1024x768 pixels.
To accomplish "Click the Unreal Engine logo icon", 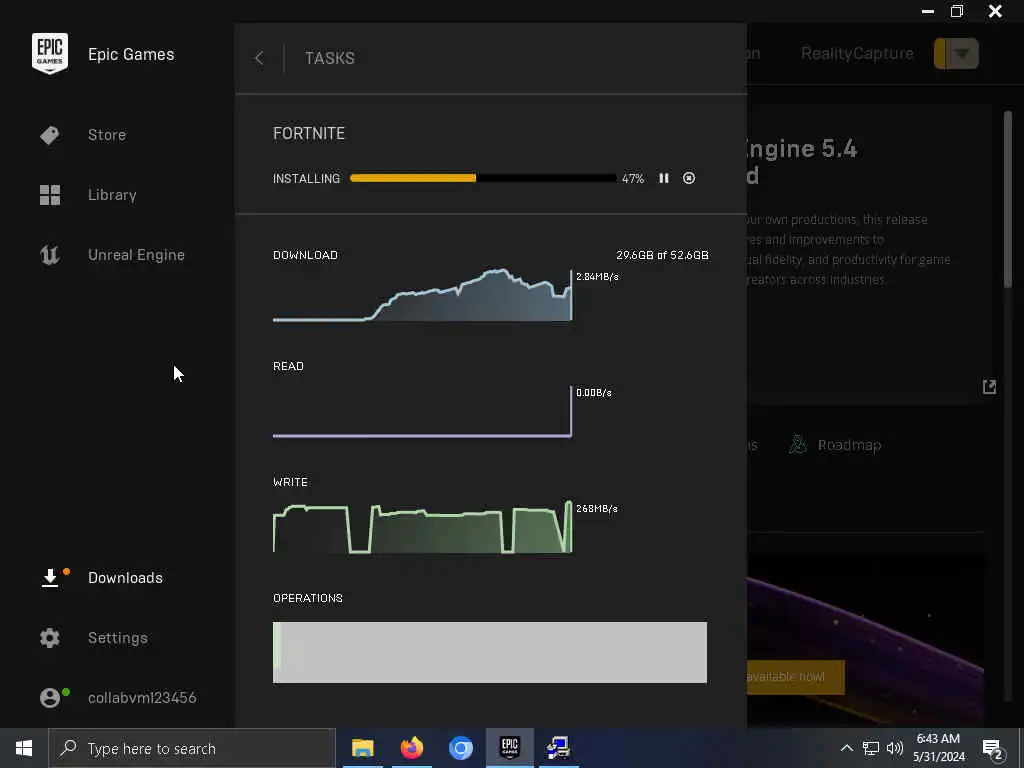I will [x=50, y=255].
